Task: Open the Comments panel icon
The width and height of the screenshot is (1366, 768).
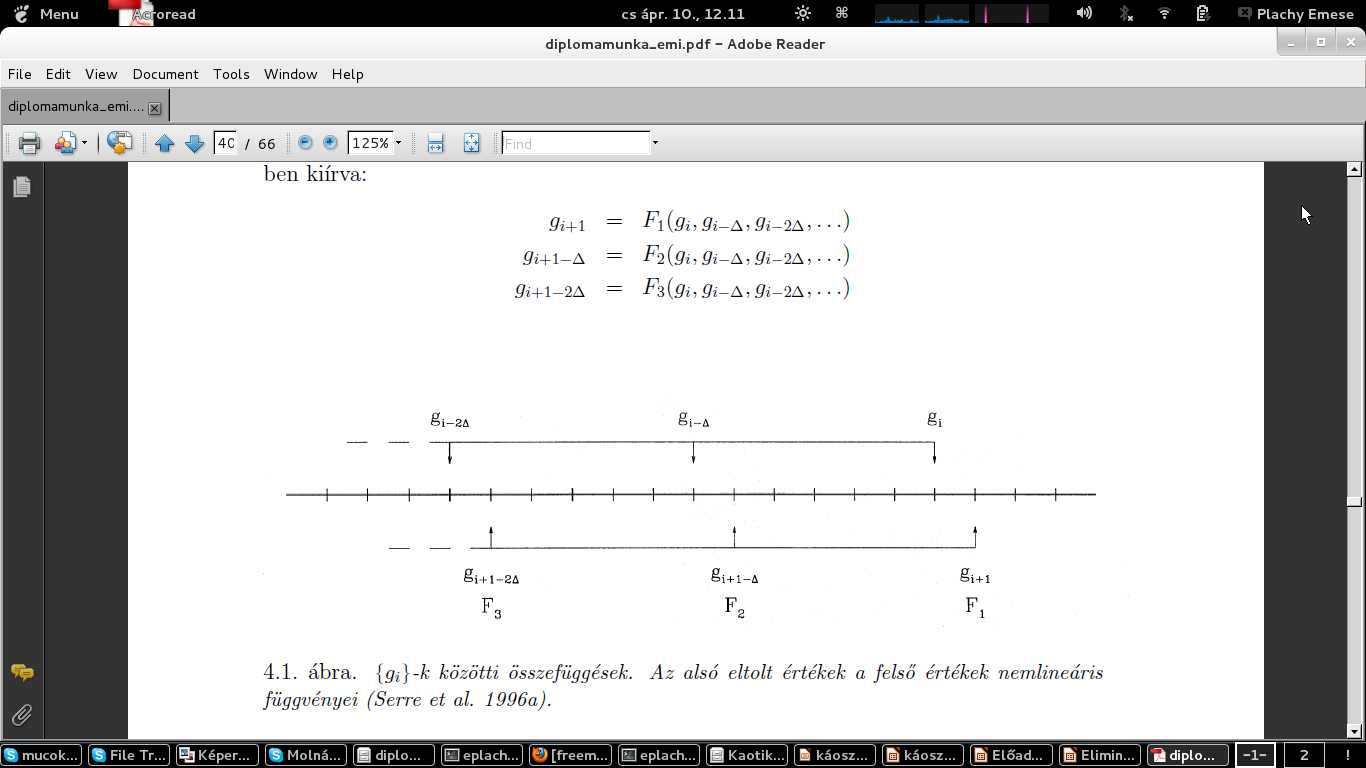Action: [22, 673]
